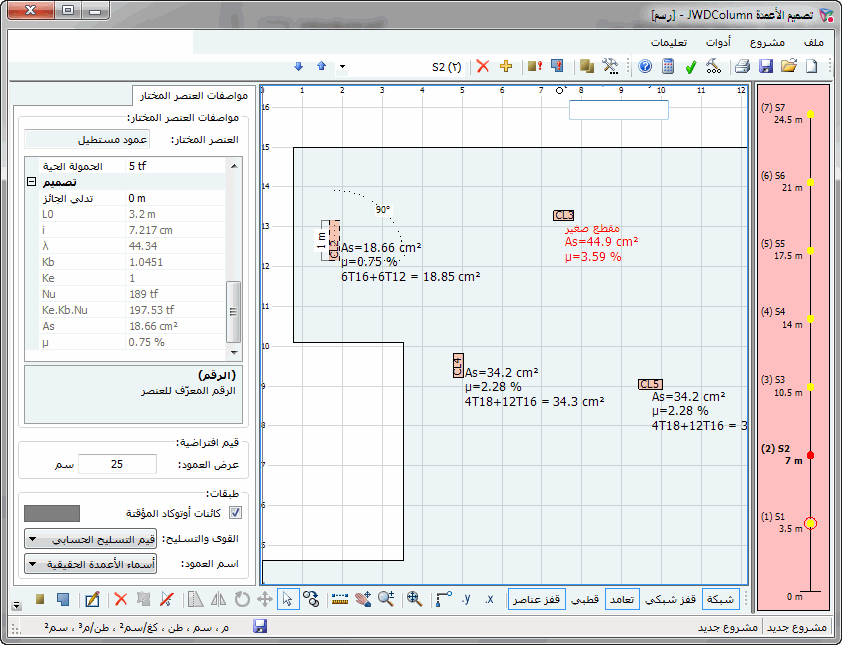Click the Save (floppy disk) toolbar icon
The width and height of the screenshot is (842, 645).
pyautogui.click(x=766, y=67)
